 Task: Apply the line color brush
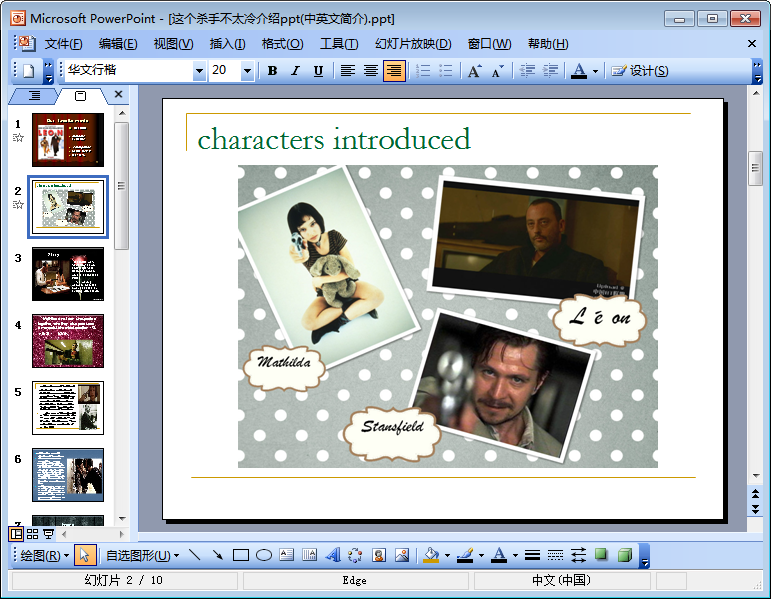click(x=465, y=556)
